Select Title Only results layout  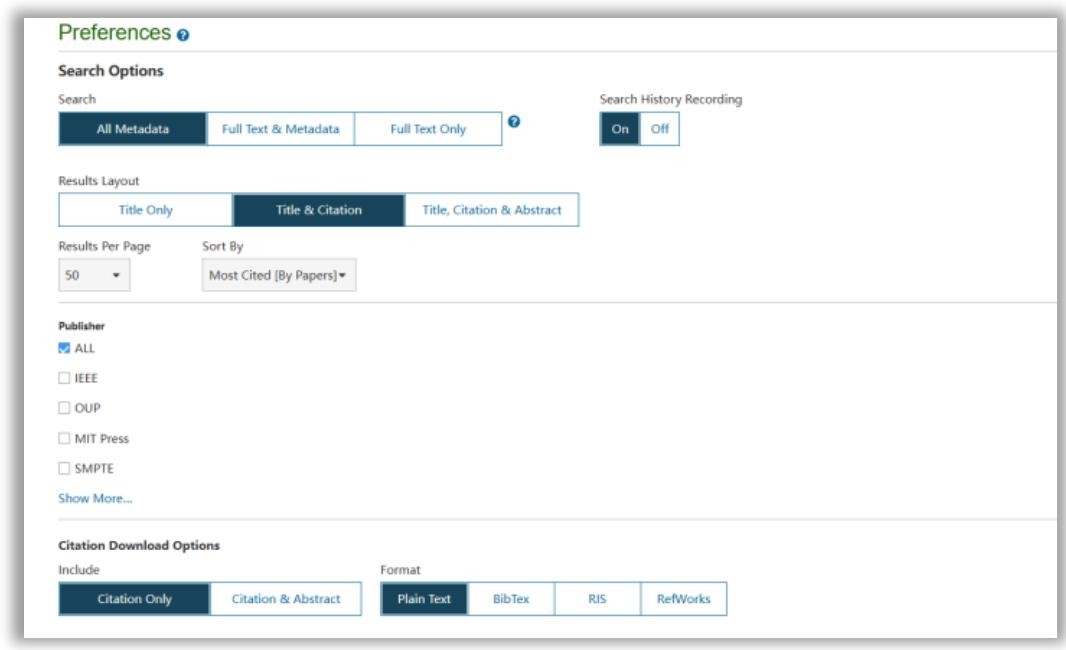[x=145, y=210]
